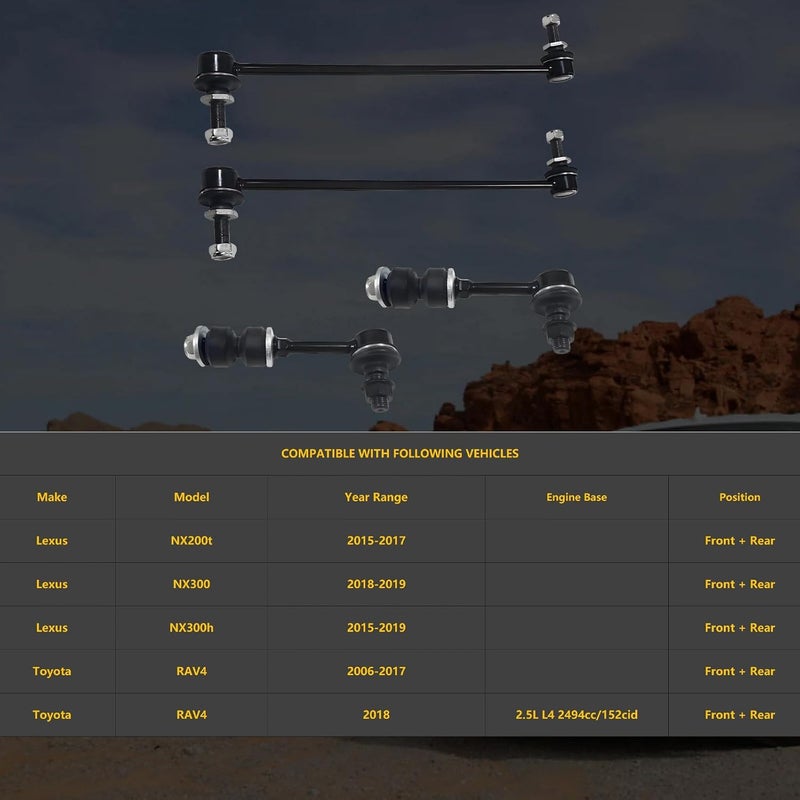Click the 'Make' column header

pyautogui.click(x=52, y=497)
